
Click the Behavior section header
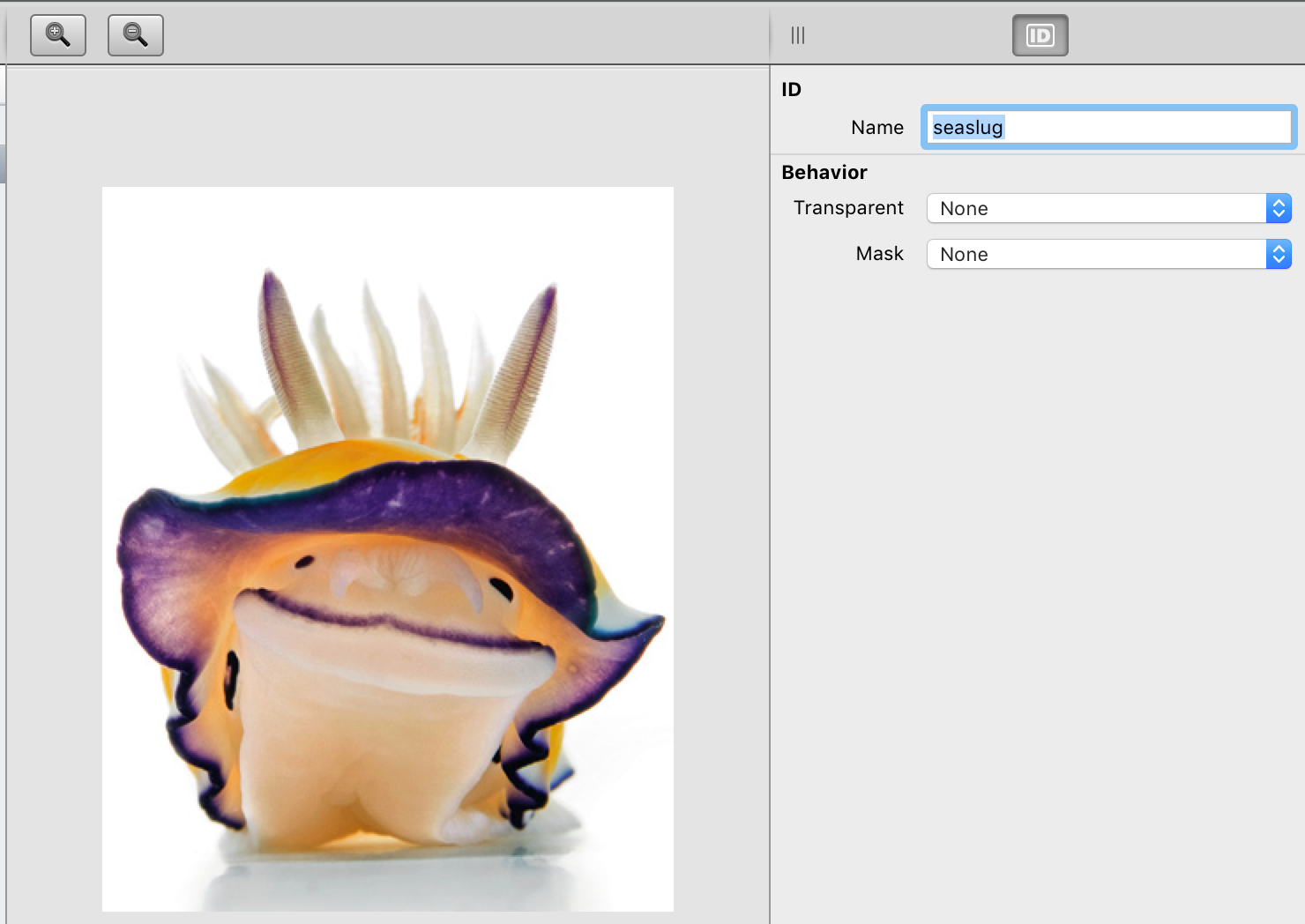(x=824, y=172)
